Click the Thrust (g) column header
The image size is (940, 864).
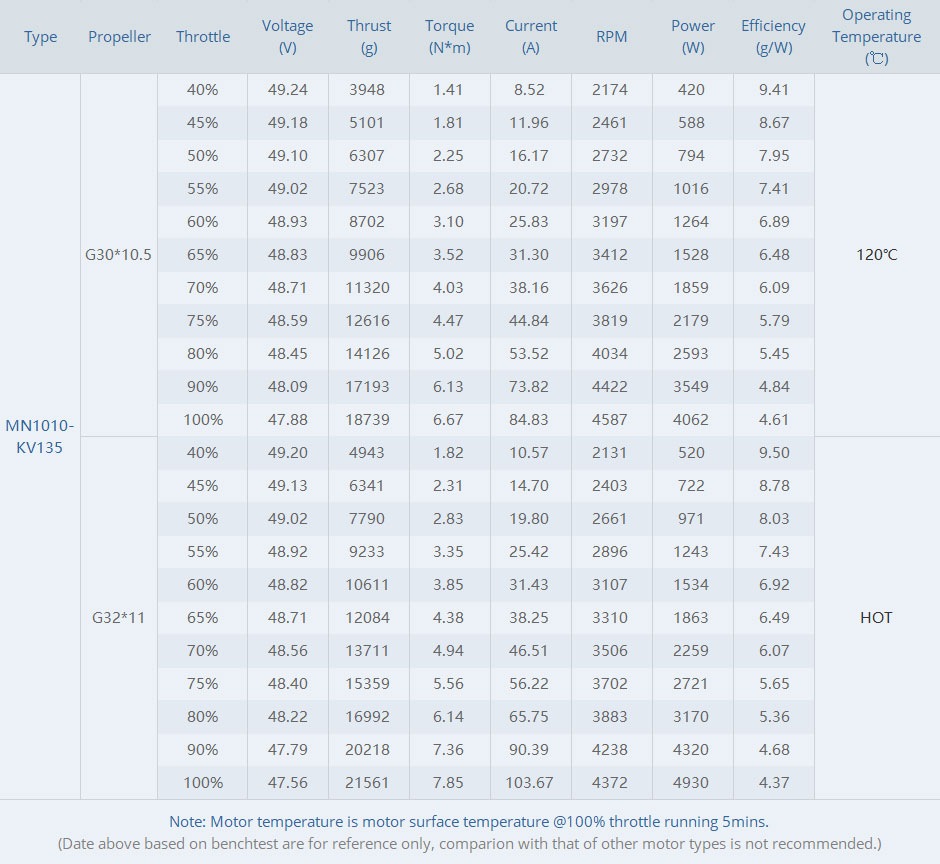(369, 37)
